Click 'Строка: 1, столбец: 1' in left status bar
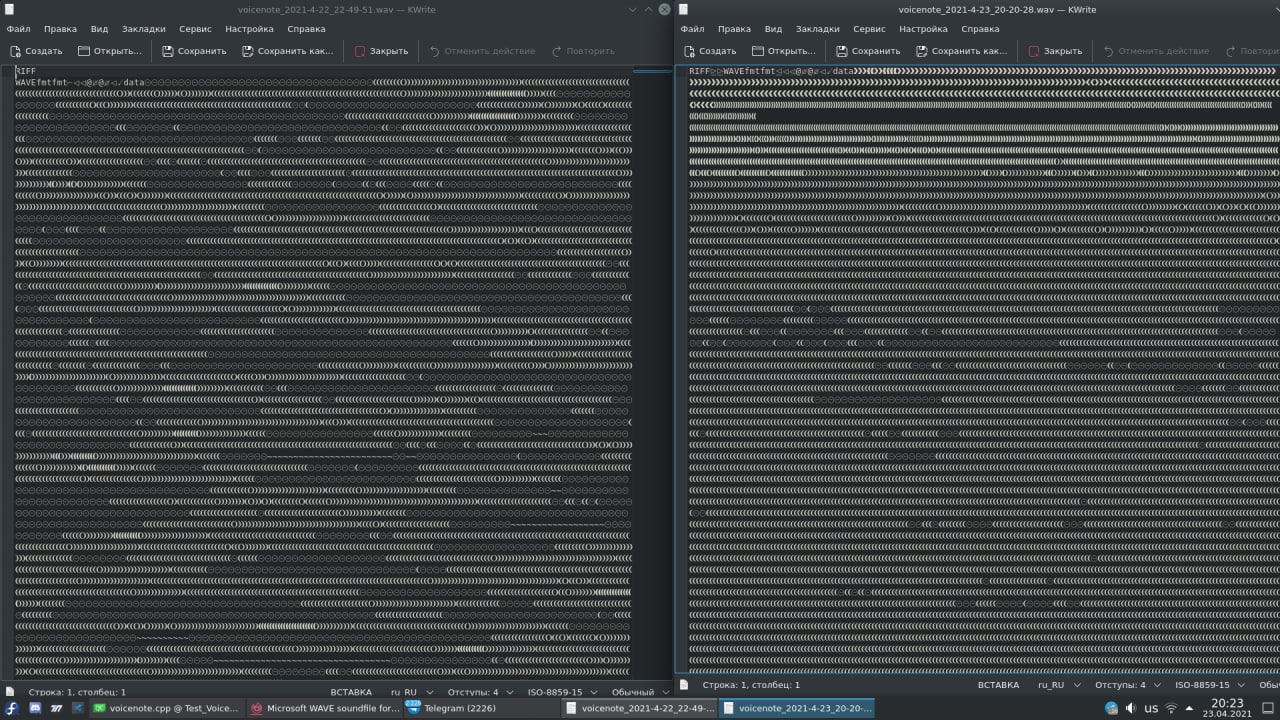Image resolution: width=1280 pixels, height=720 pixels. (77, 692)
